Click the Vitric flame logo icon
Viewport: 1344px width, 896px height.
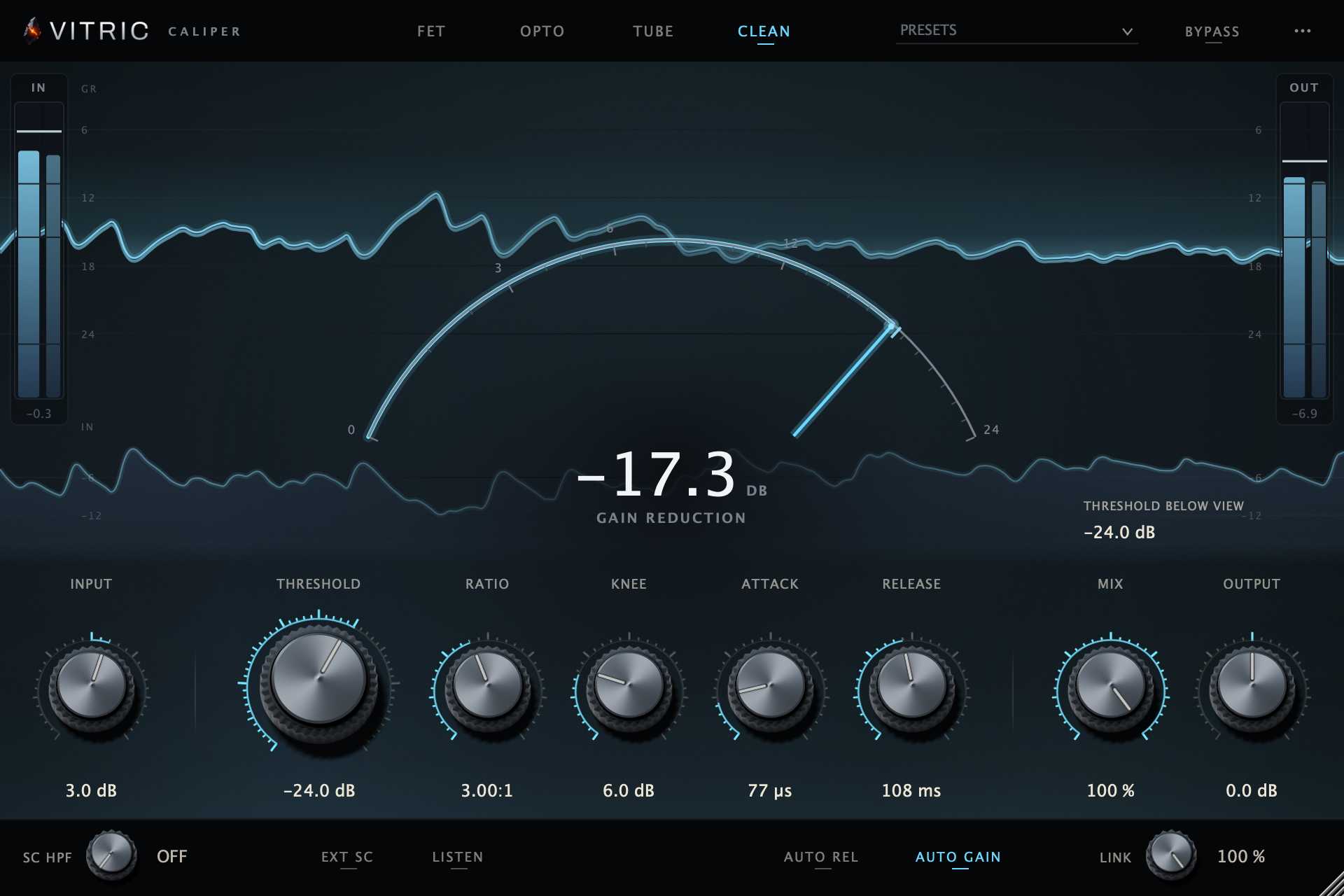(x=31, y=31)
